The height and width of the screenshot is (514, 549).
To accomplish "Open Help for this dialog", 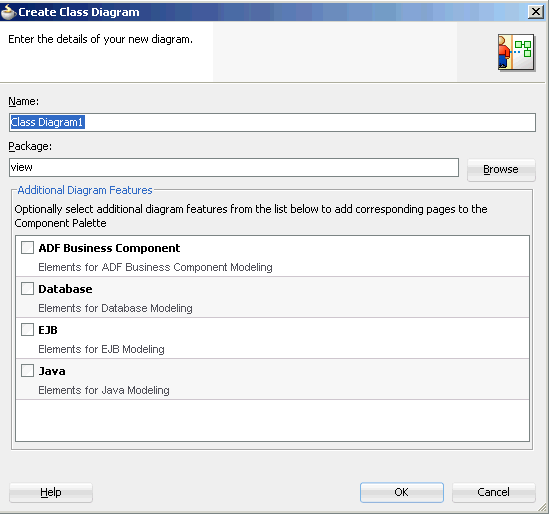I will coord(51,492).
